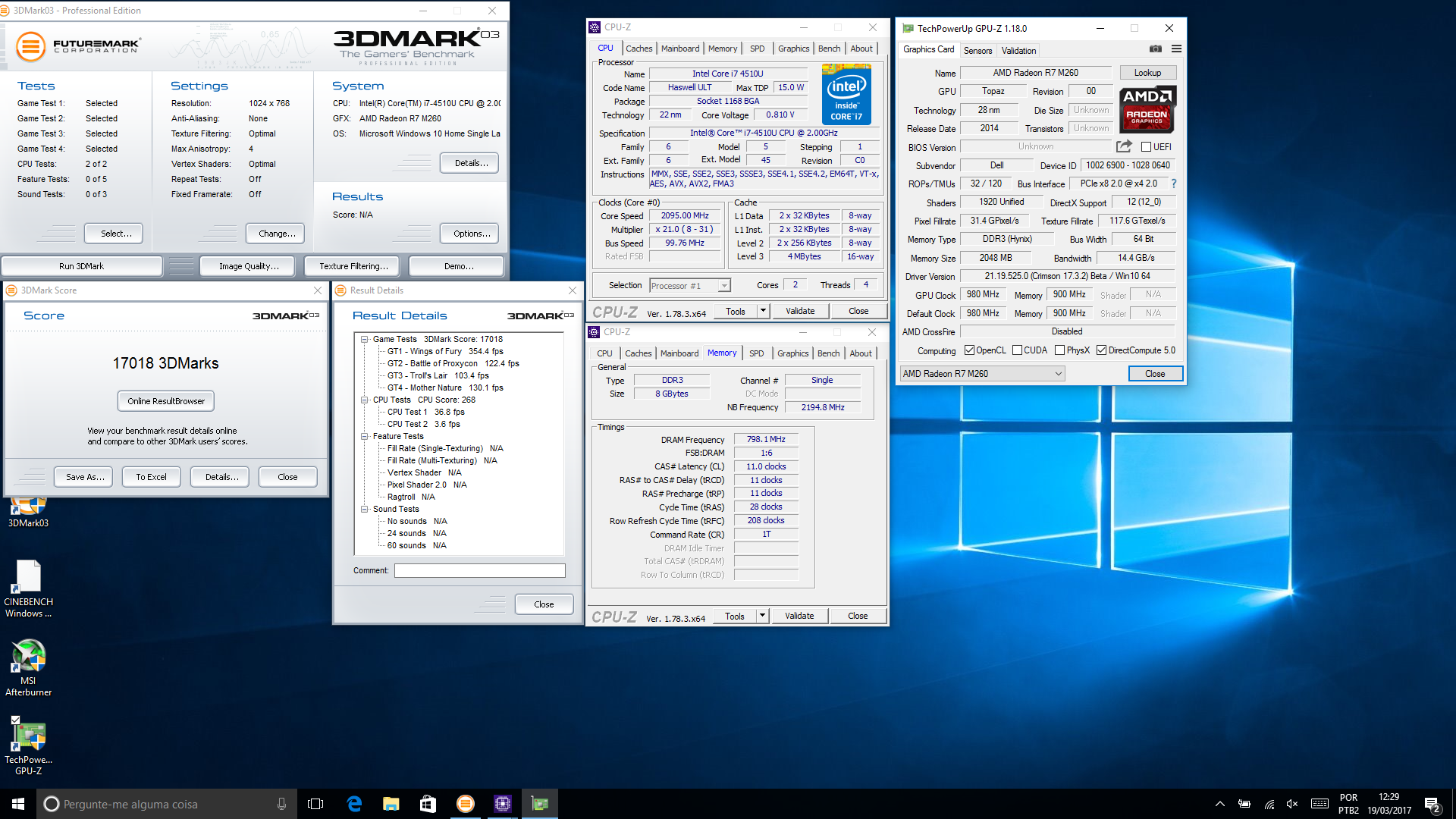Click the GPU-Z screenshot camera icon
This screenshot has height=819, width=1456.
point(1155,49)
